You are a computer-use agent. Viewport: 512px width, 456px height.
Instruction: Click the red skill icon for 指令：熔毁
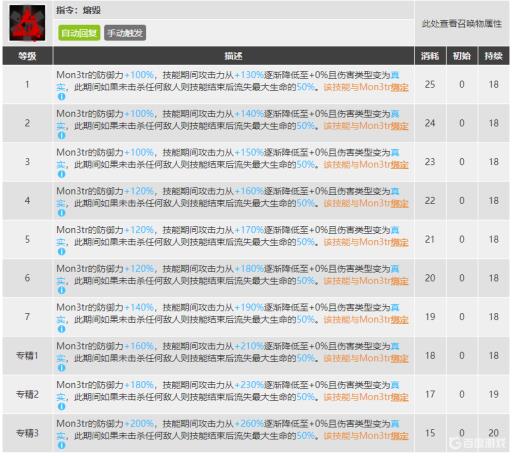[x=27, y=23]
